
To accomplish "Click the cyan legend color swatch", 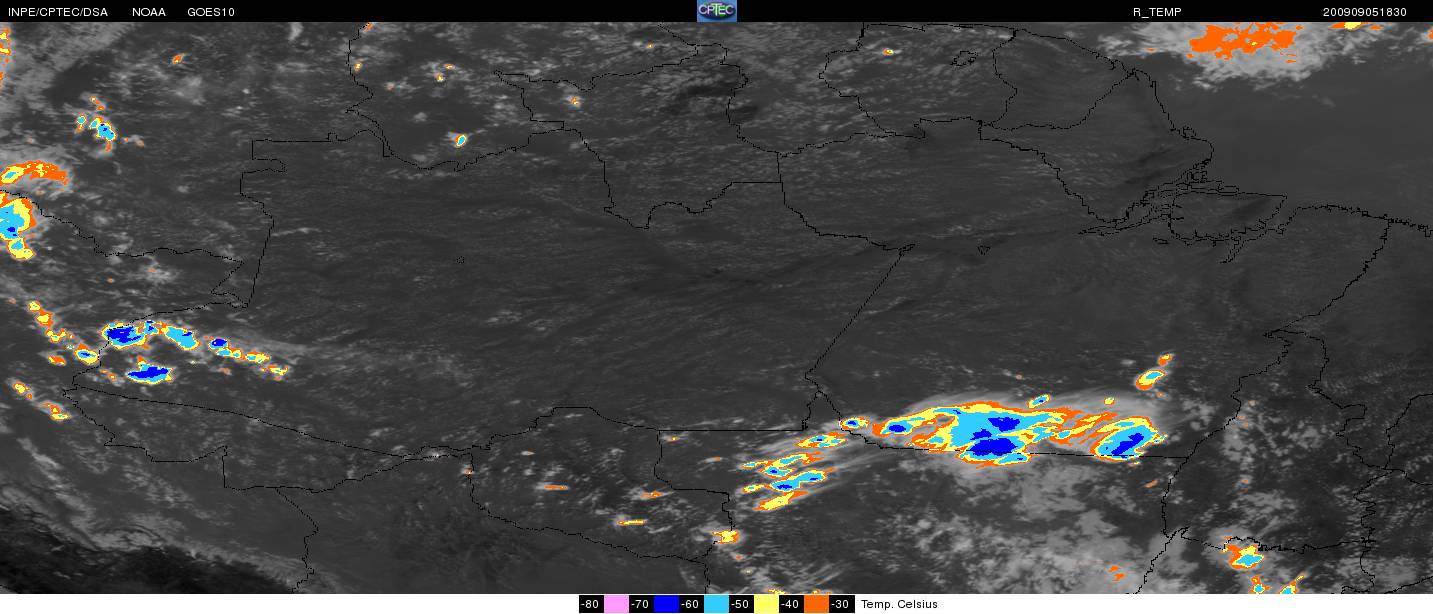I will (x=716, y=604).
